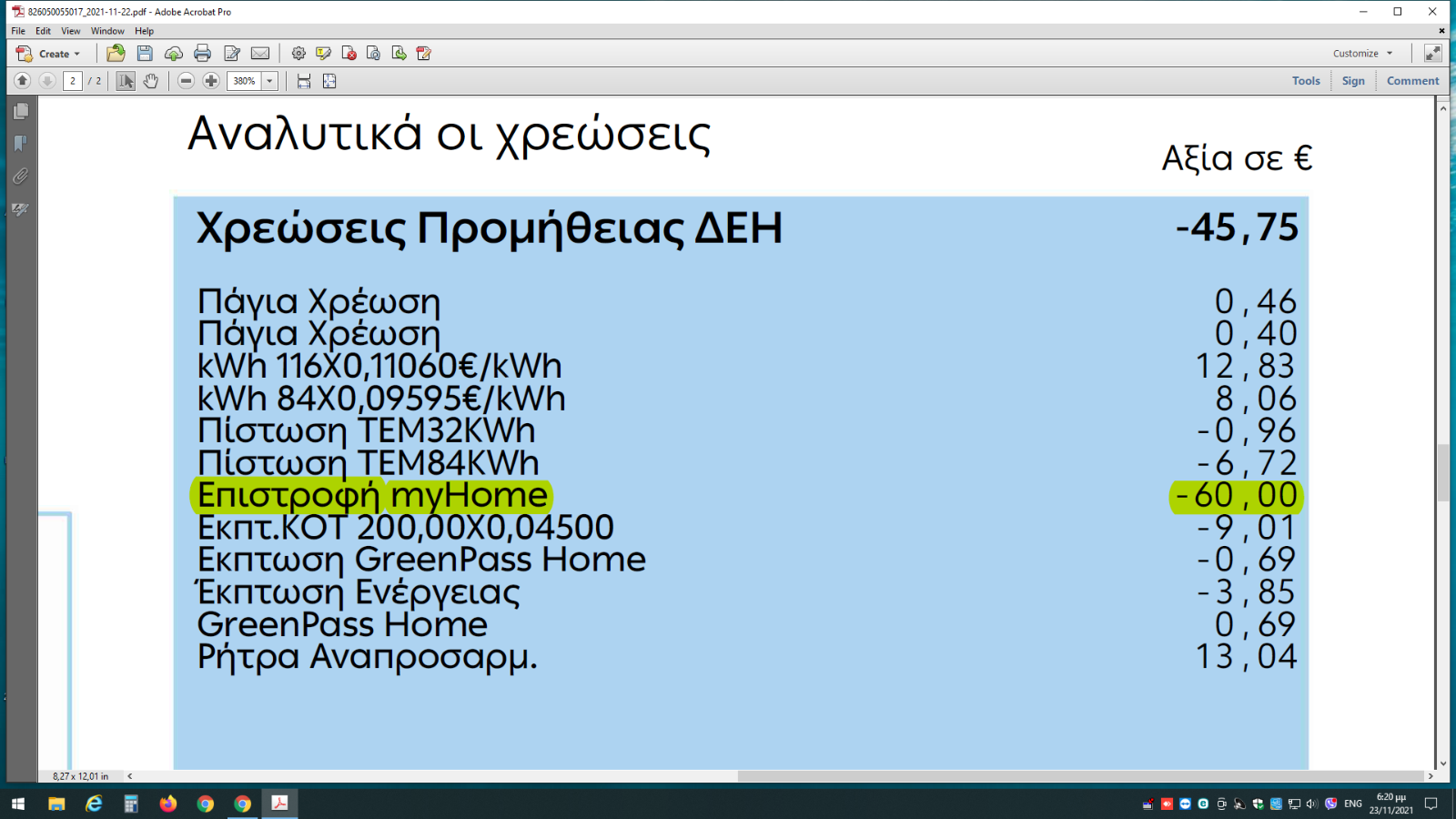Viewport: 1456px width, 819px height.
Task: Go to previous page with up arrow
Action: [x=23, y=81]
